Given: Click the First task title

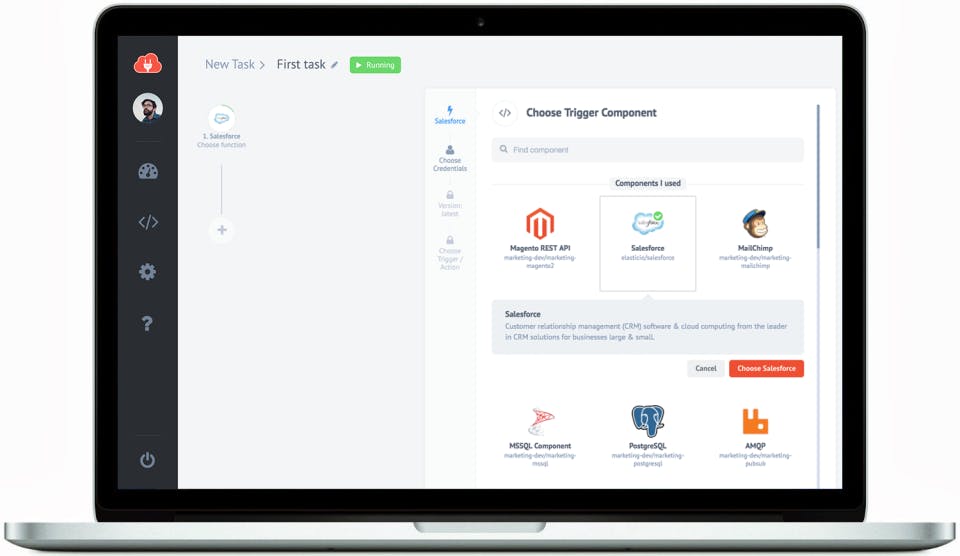Looking at the screenshot, I should coord(301,64).
